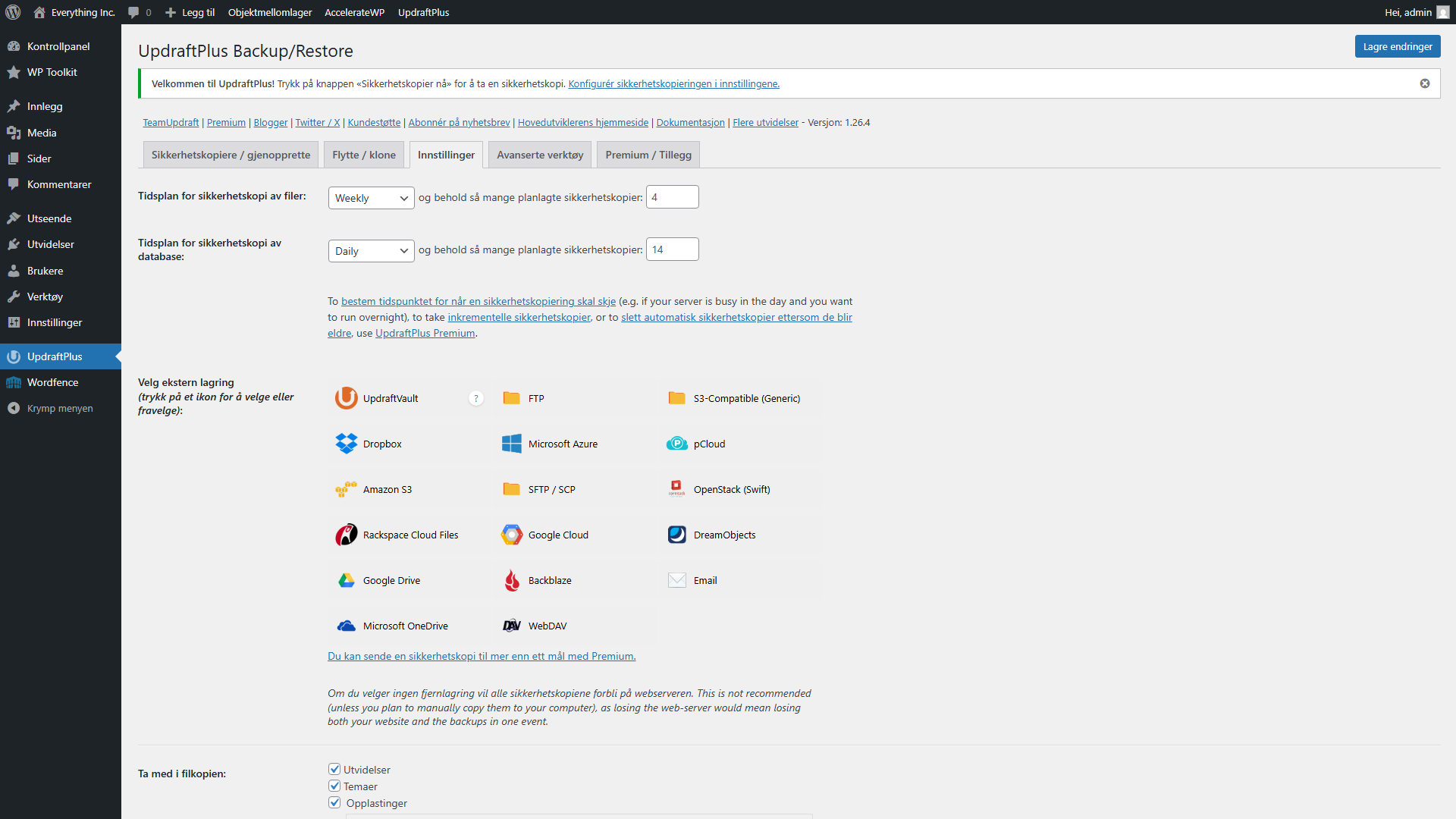Select Microsoft OneDrive icon
The image size is (1456, 819).
point(347,626)
